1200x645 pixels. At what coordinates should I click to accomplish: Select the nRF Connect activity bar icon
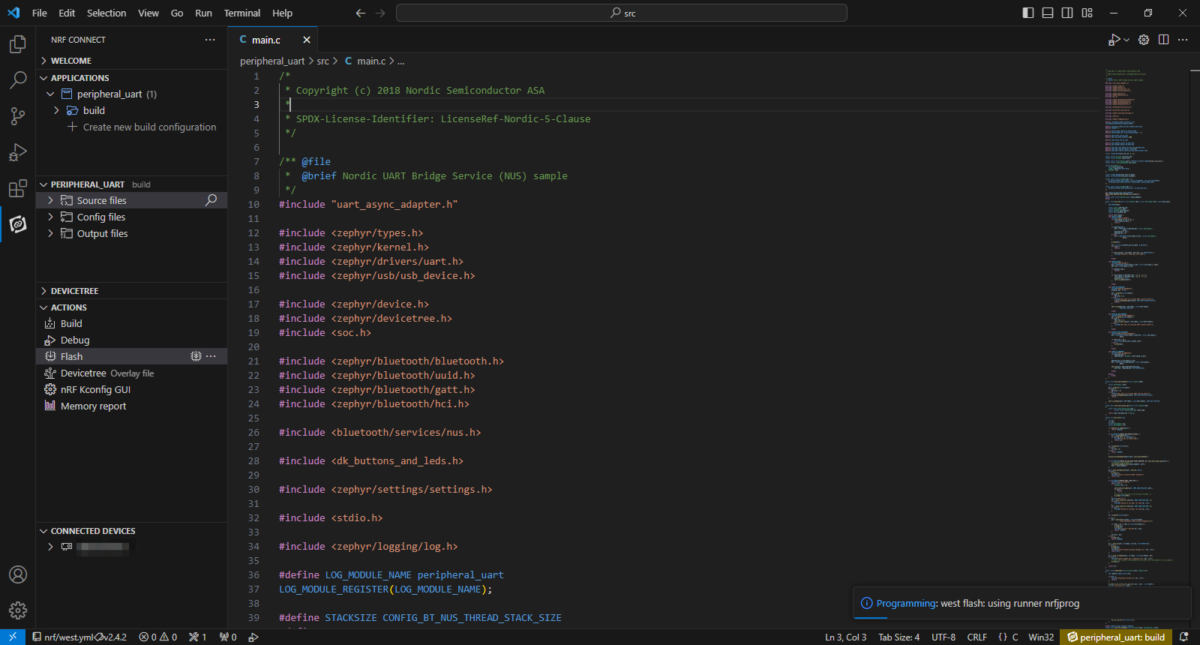click(x=17, y=224)
